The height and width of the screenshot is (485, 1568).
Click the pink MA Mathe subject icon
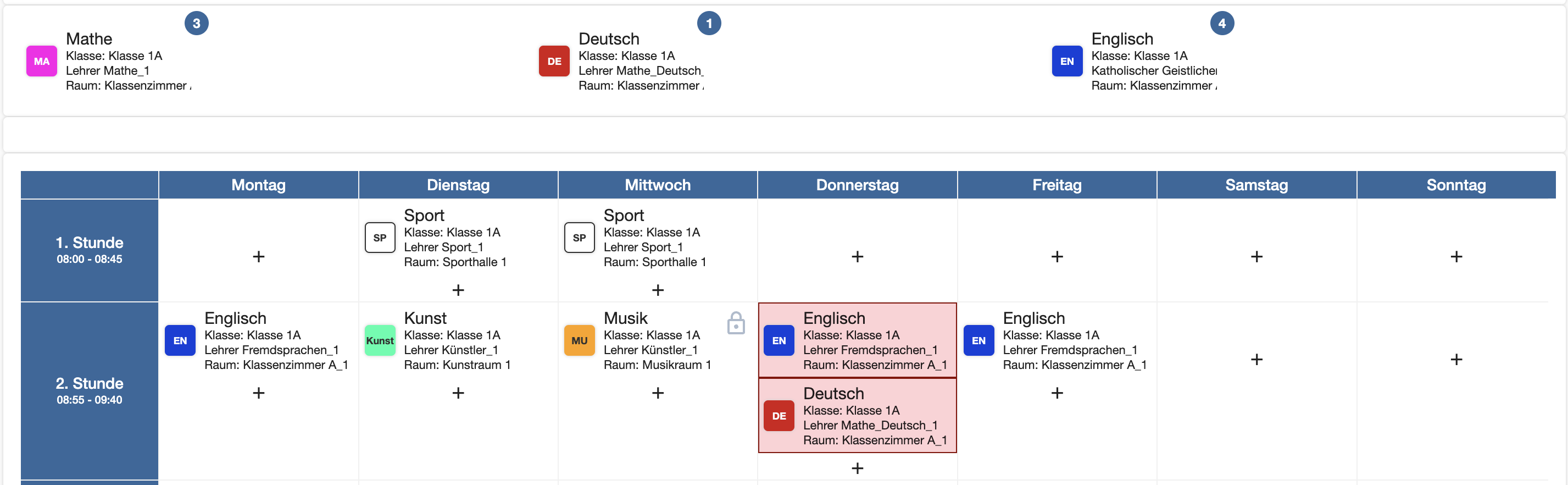point(41,61)
